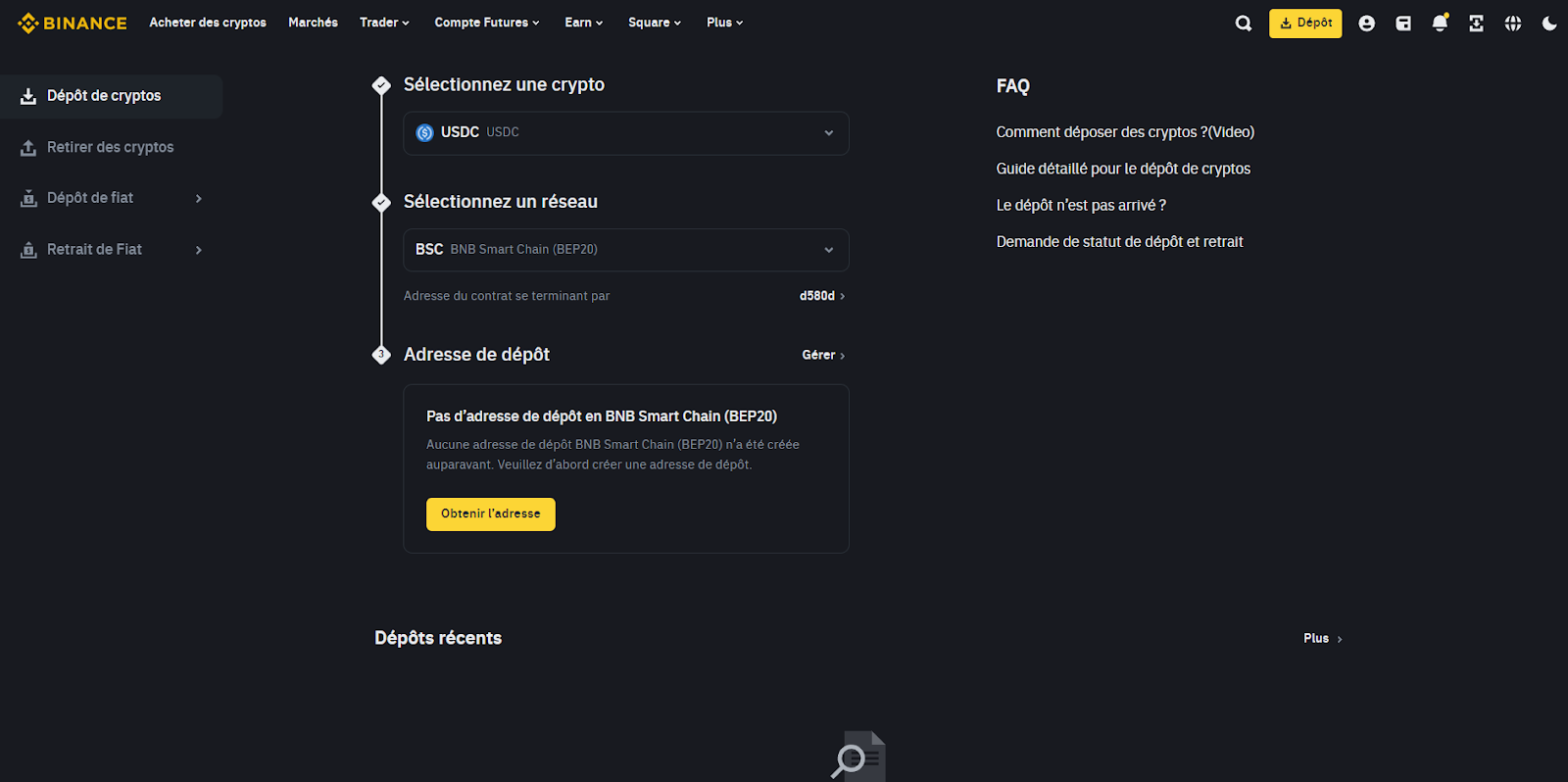Click the USDC coin icon

click(424, 133)
